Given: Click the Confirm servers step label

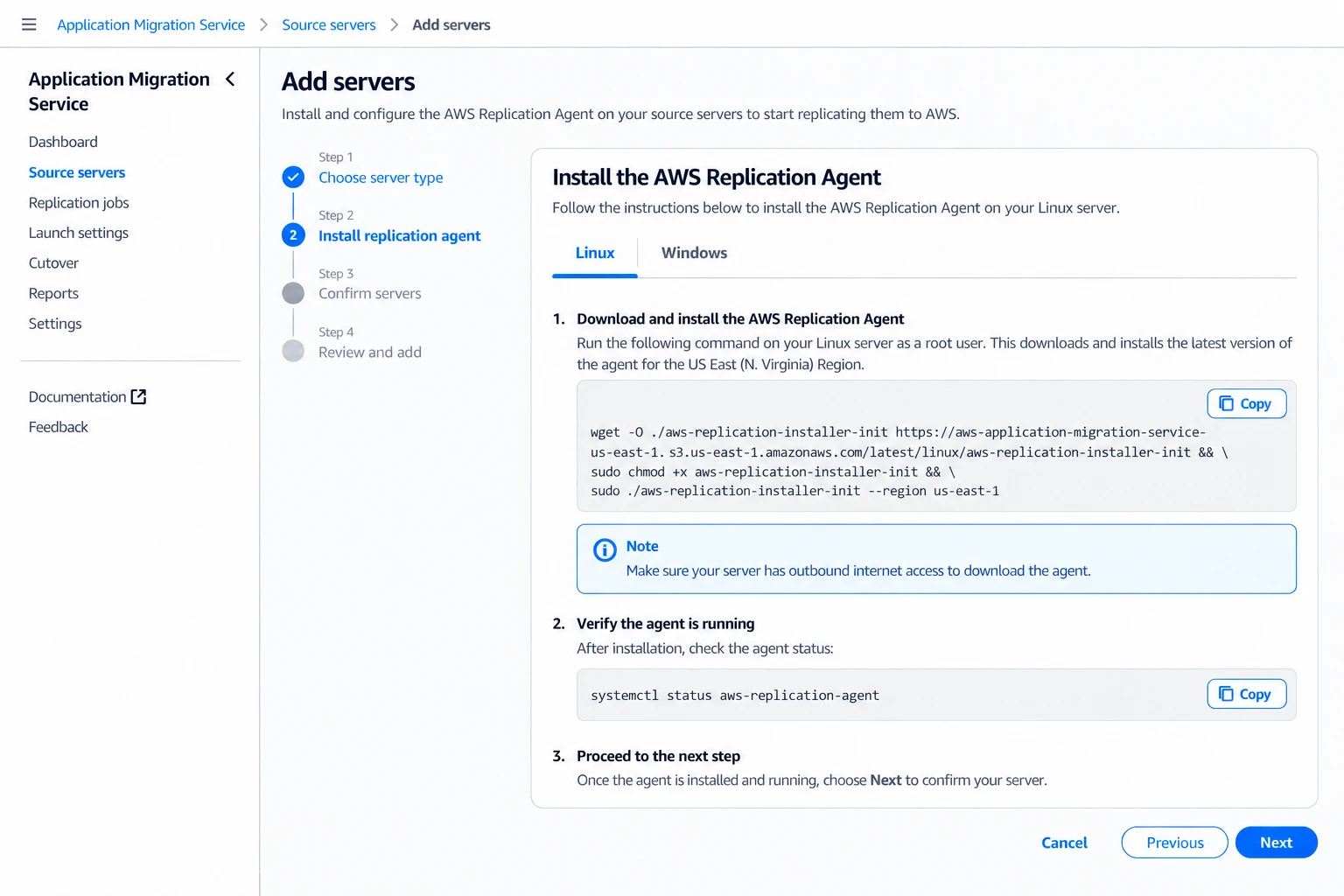Looking at the screenshot, I should pos(369,293).
